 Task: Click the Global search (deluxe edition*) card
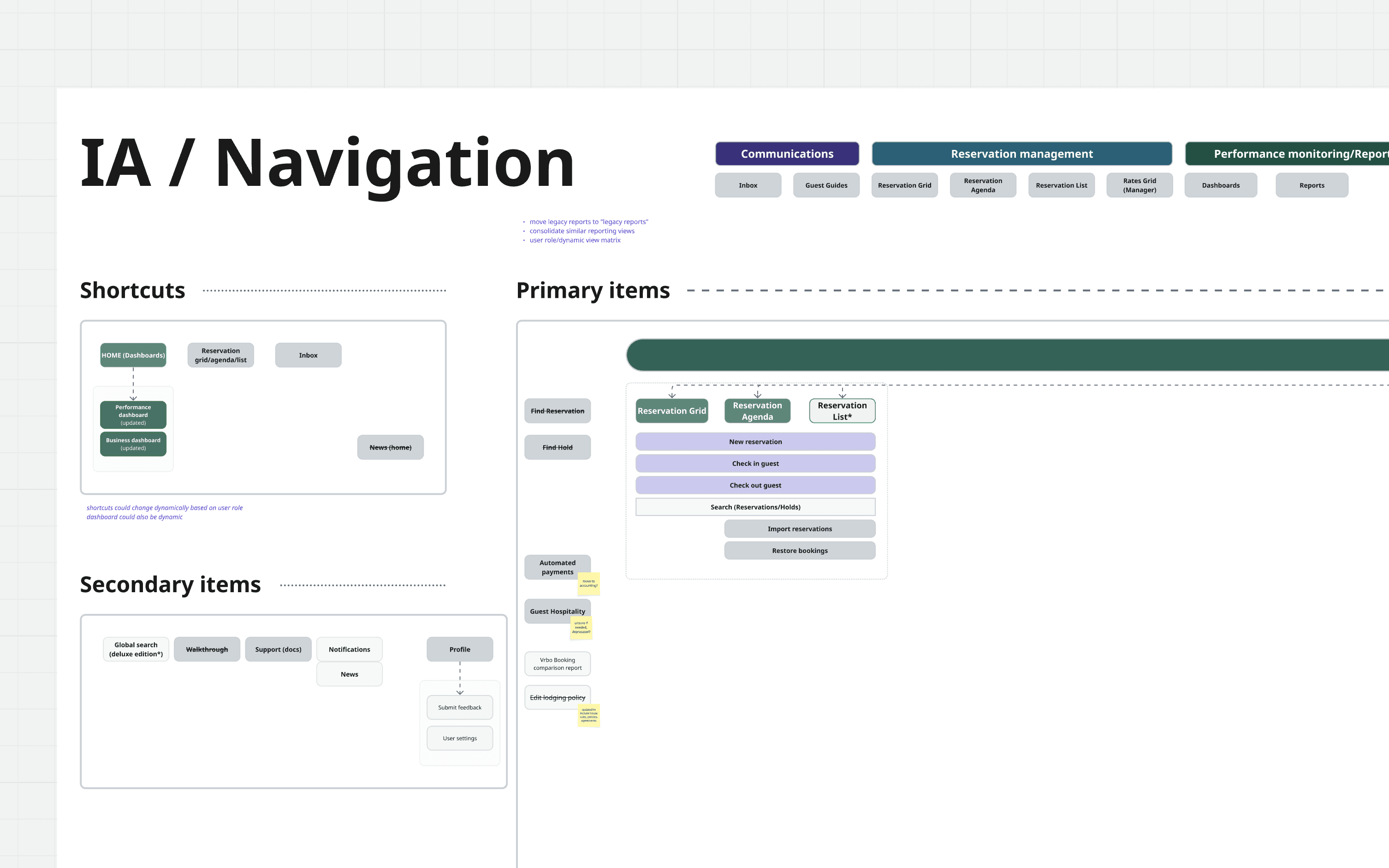coord(136,649)
